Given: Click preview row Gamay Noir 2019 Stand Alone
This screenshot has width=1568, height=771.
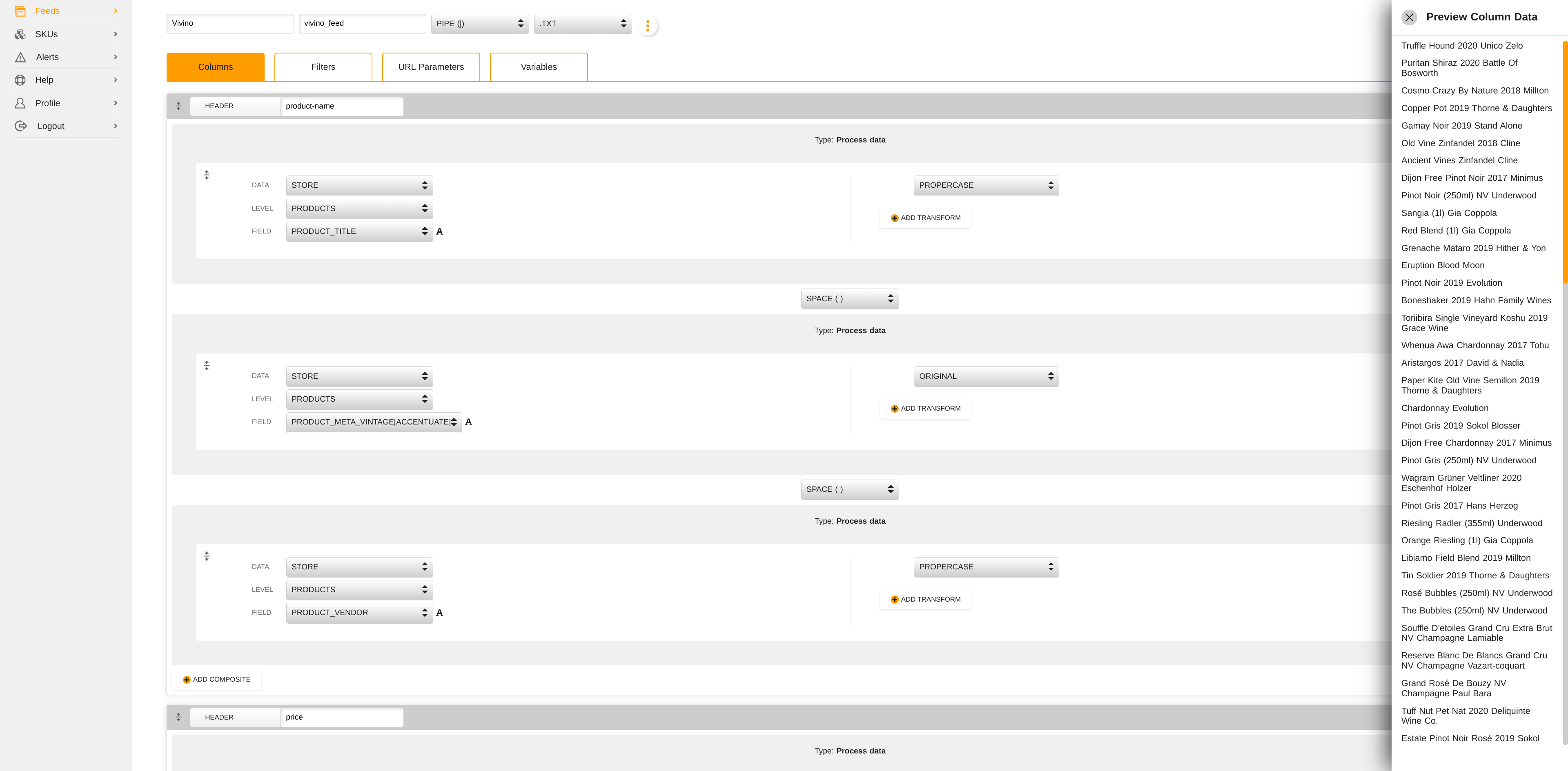Looking at the screenshot, I should point(1461,125).
